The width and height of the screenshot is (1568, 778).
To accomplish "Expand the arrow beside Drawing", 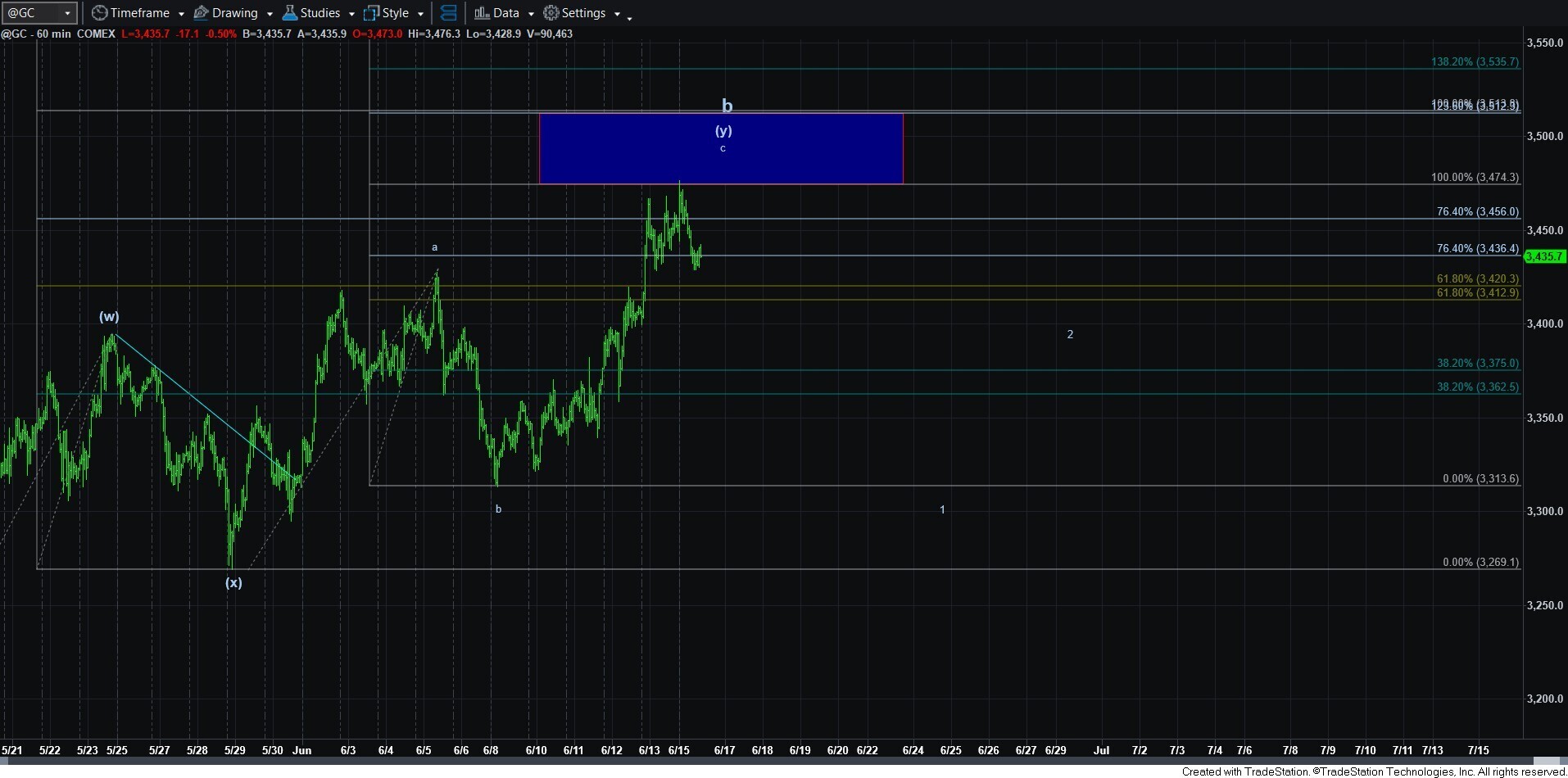I will pos(270,14).
